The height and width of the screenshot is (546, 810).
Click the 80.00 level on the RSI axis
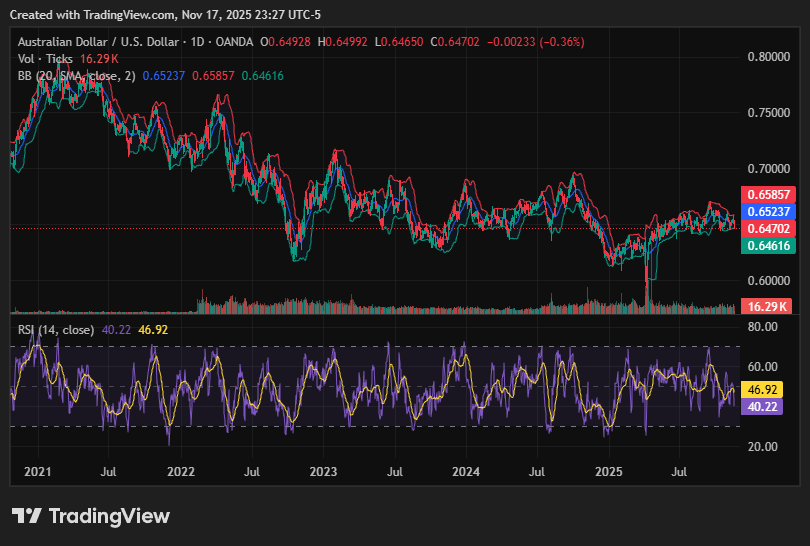pyautogui.click(x=765, y=327)
